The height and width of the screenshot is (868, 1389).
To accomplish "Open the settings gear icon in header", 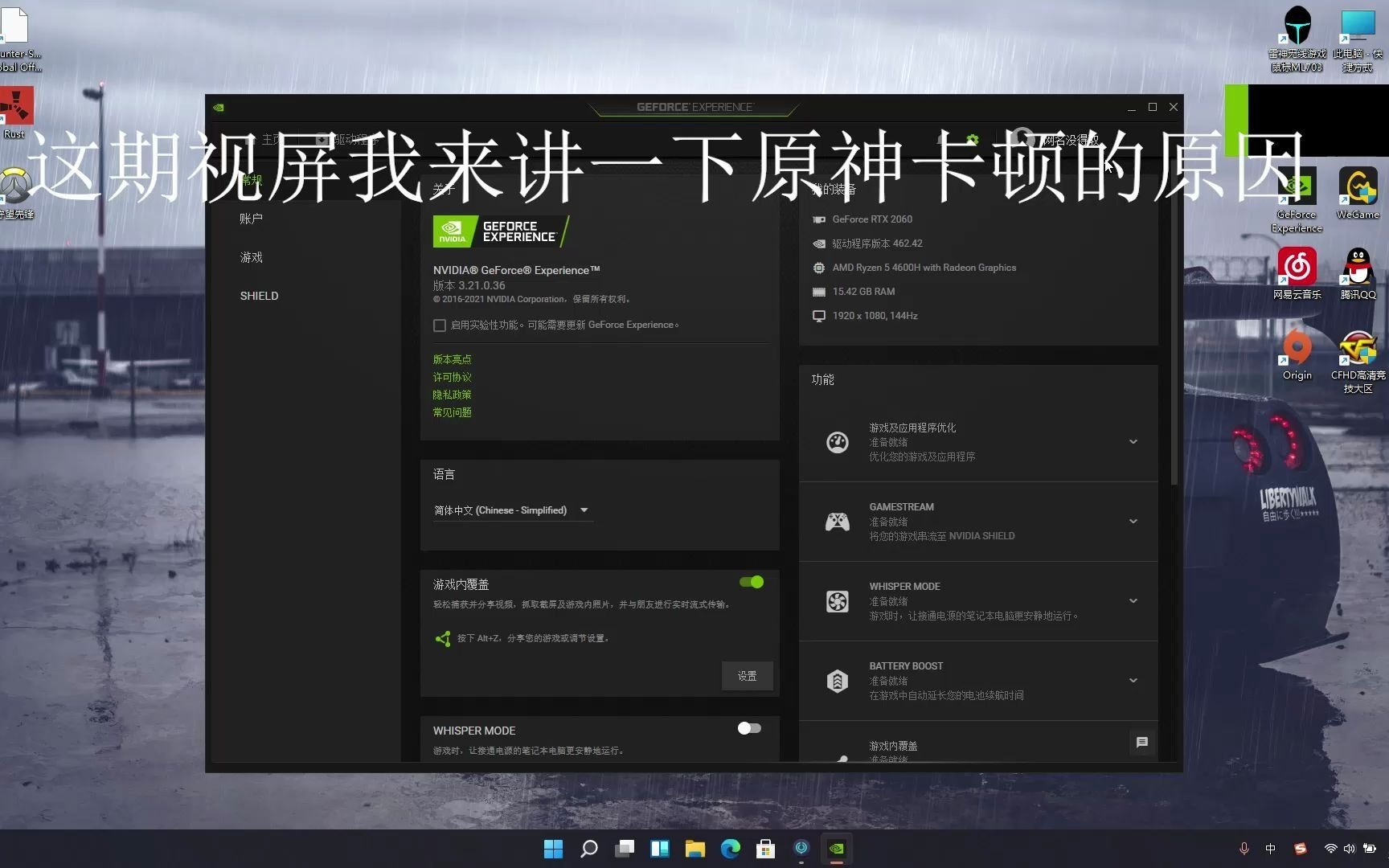I will tap(973, 140).
